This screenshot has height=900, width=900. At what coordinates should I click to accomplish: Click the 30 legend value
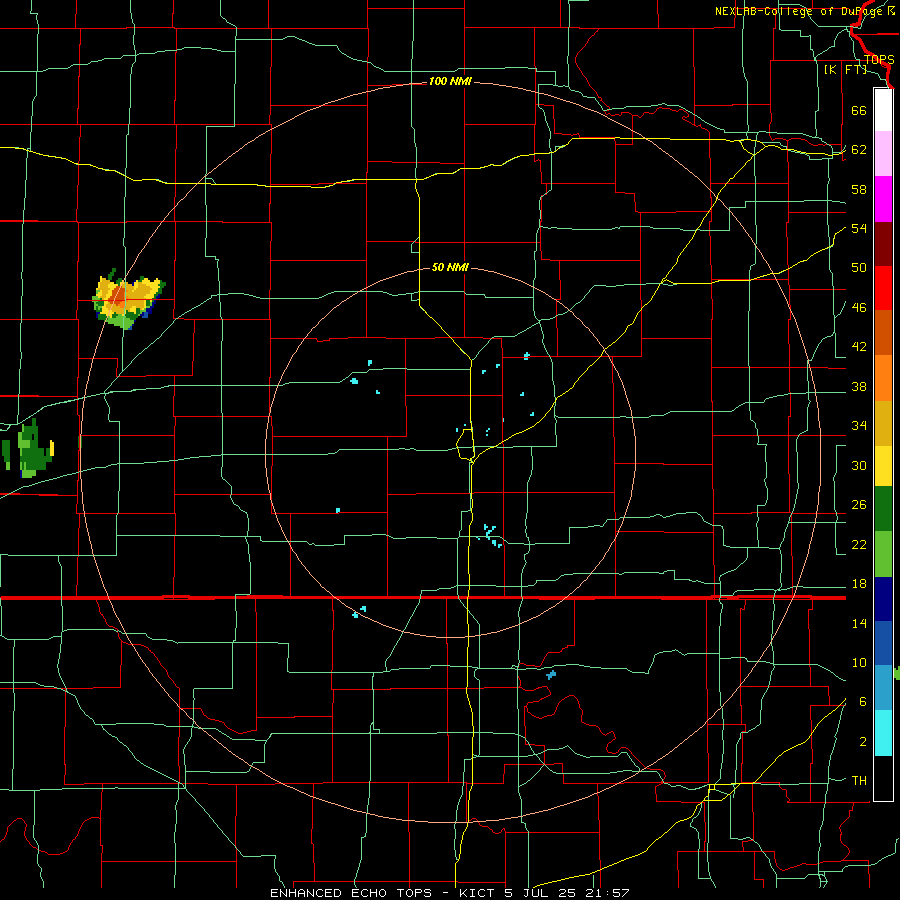[859, 465]
